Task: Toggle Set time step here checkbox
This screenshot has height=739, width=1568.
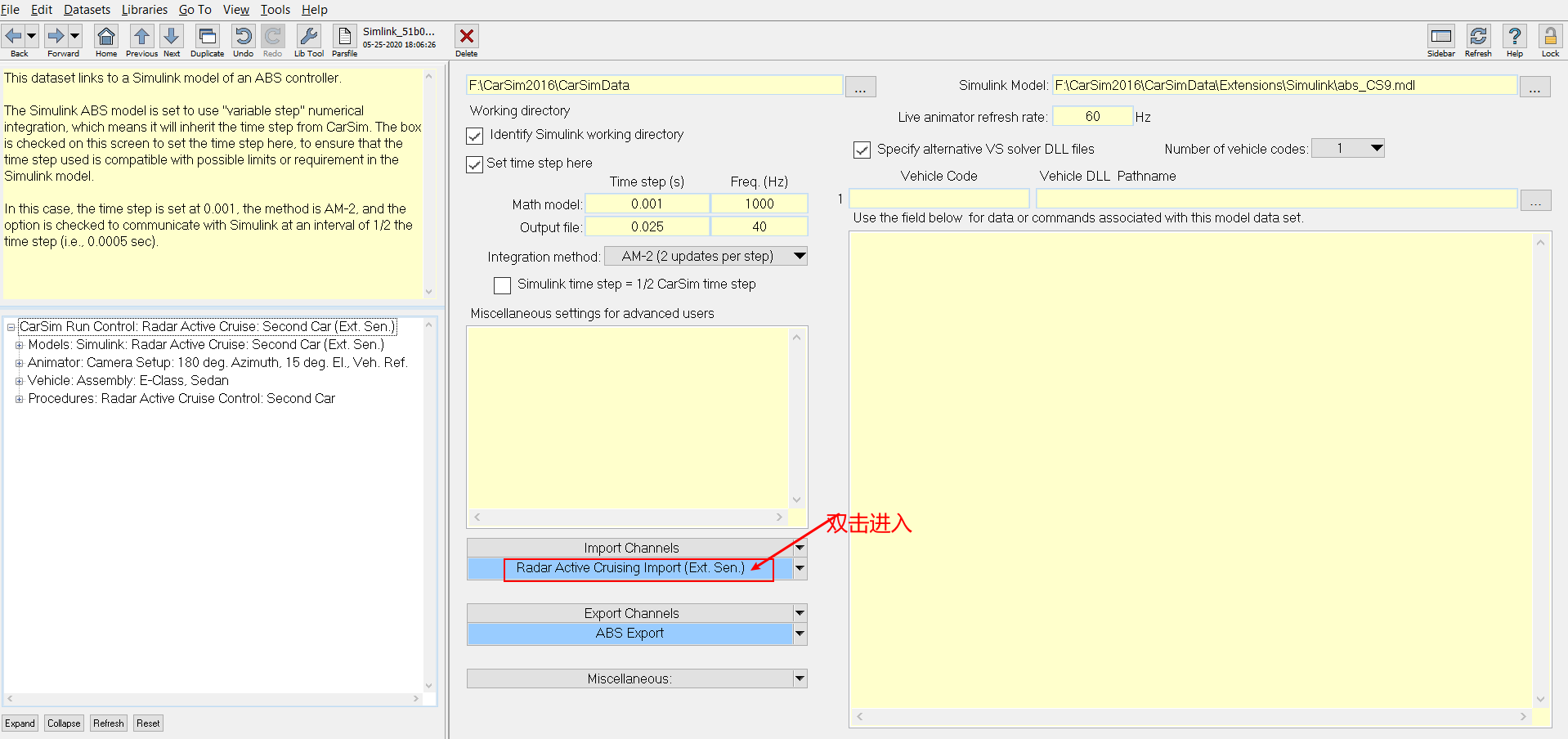Action: point(475,164)
